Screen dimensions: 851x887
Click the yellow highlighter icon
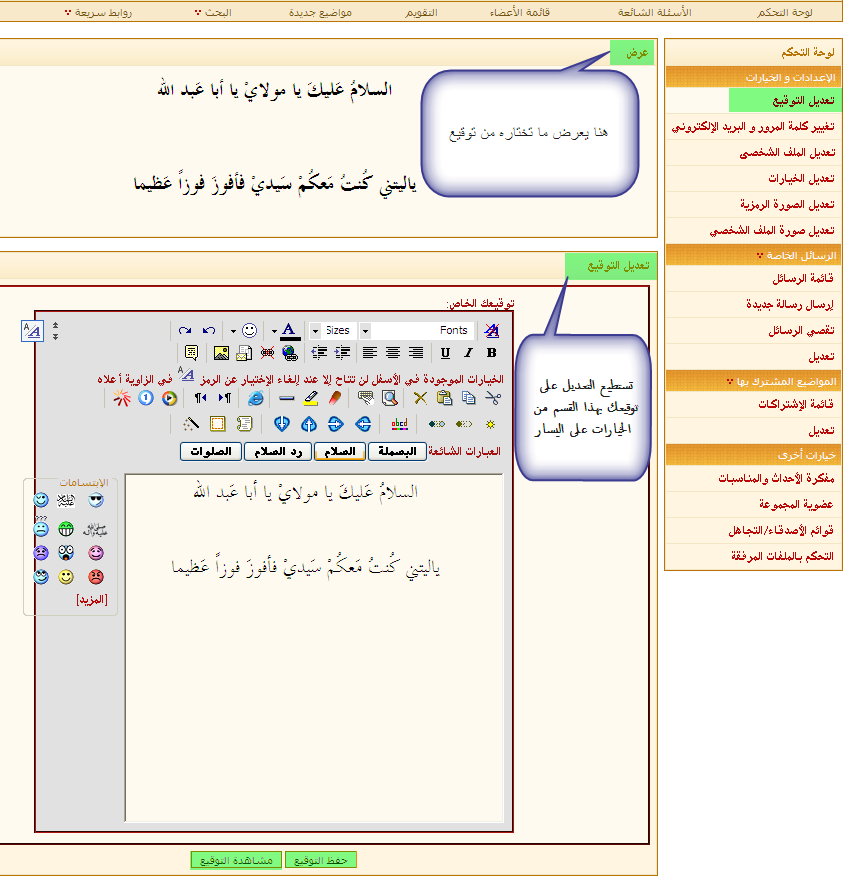tap(310, 398)
